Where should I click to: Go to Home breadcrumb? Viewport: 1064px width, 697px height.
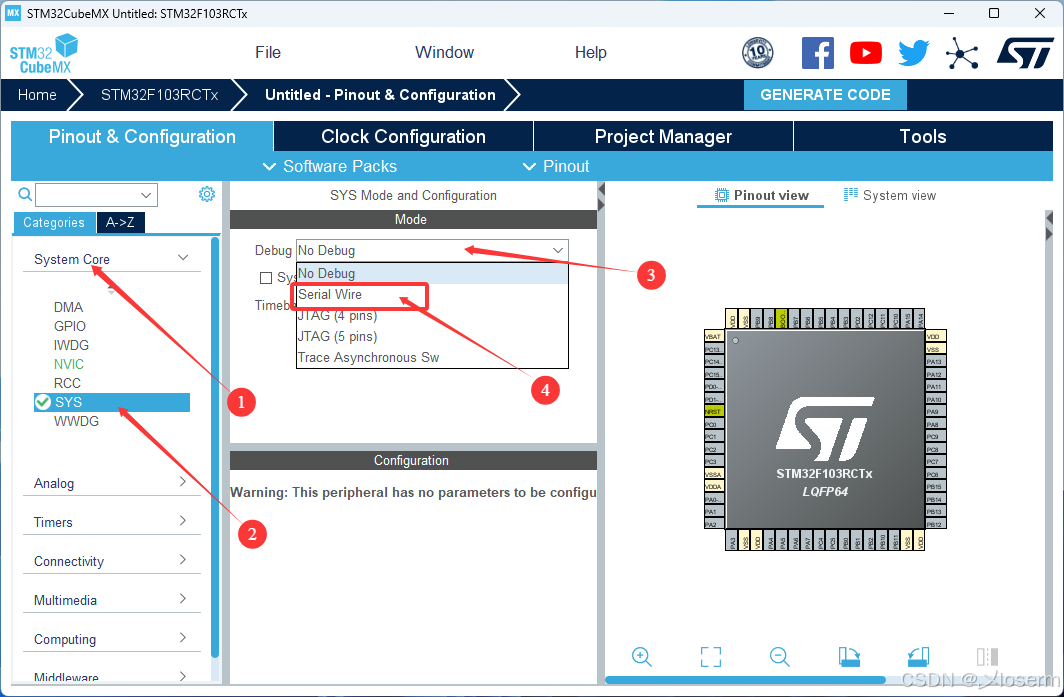coord(37,95)
